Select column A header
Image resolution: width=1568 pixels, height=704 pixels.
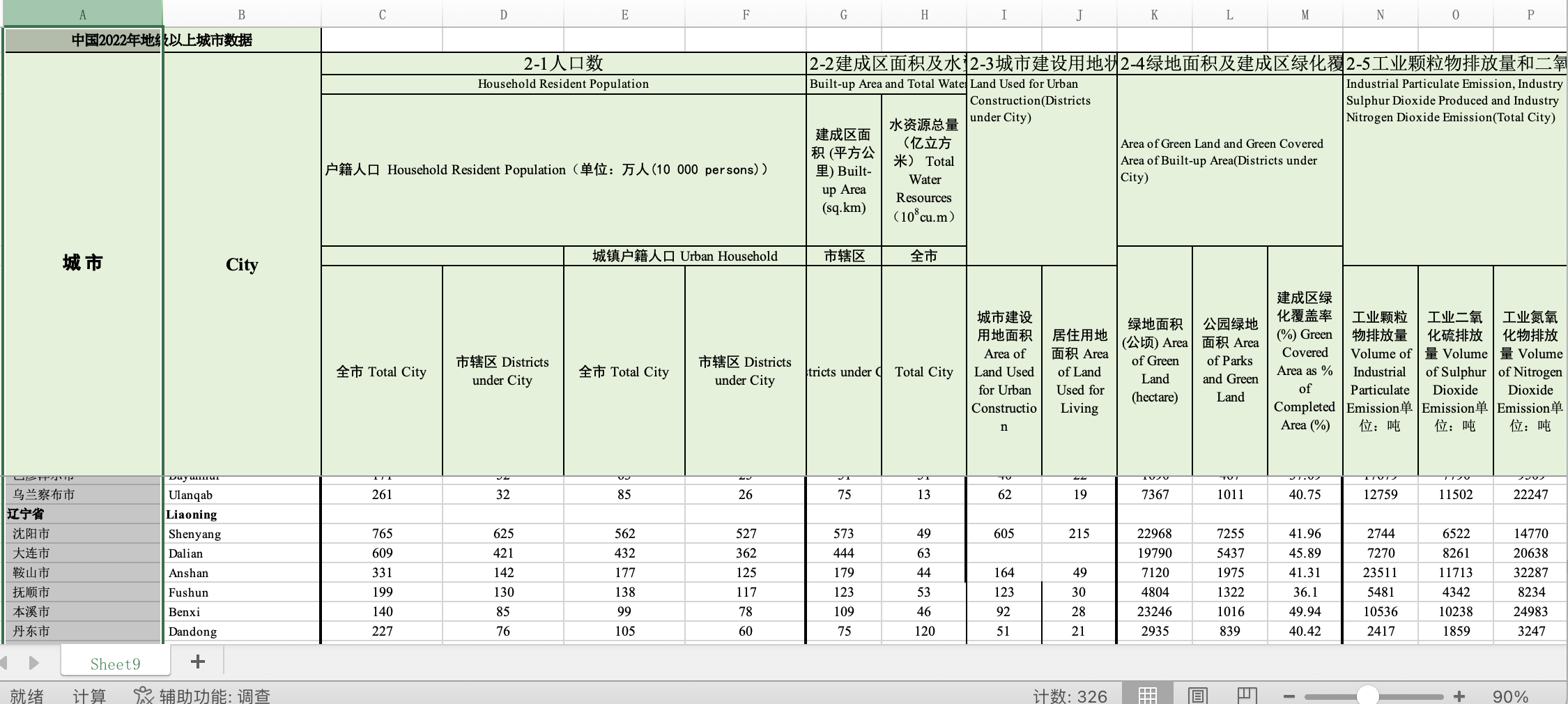[x=82, y=14]
